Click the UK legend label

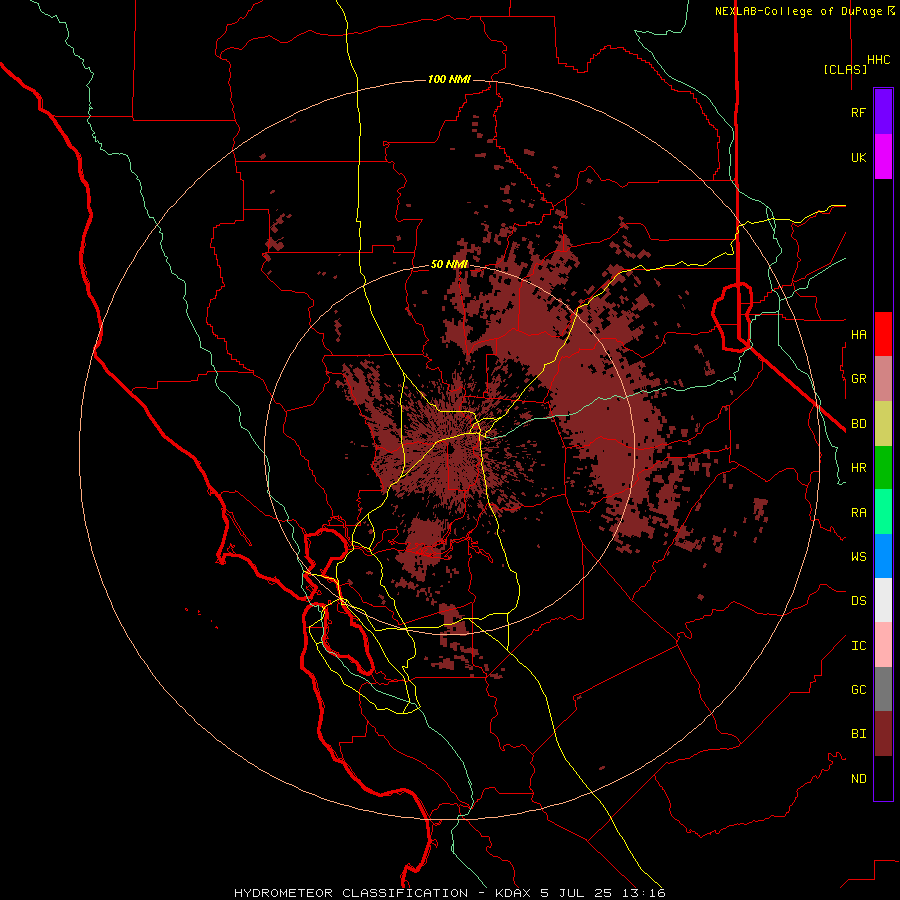858,157
